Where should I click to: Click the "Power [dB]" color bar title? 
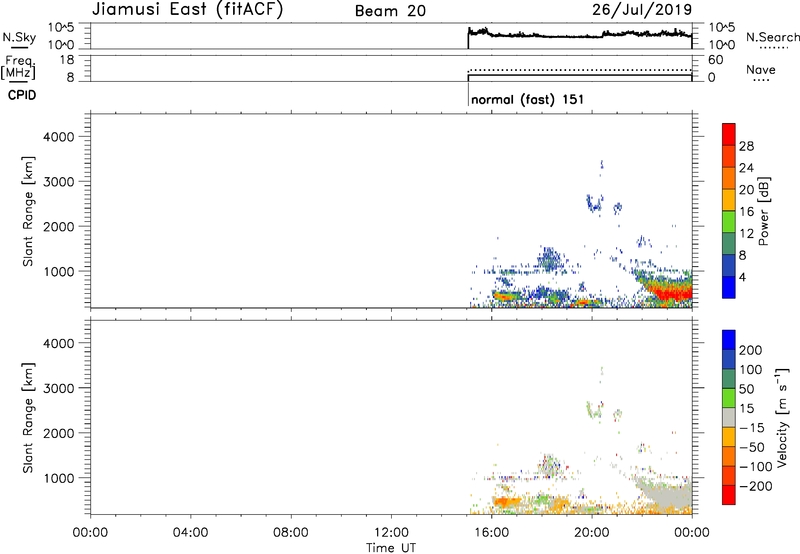[x=763, y=211]
